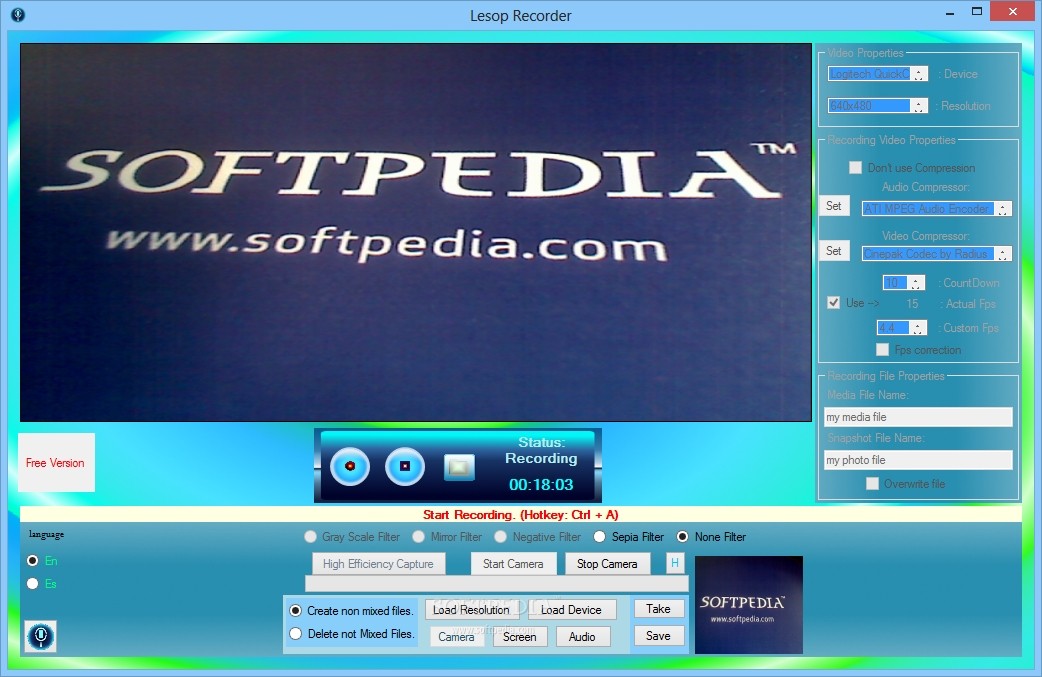Click the Lesop Recorder title bar app icon

[x=18, y=15]
